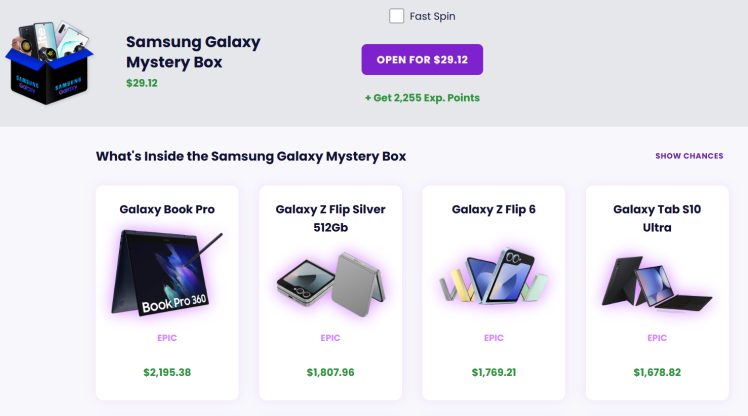Click the EPIC label under Galaxy Book Pro
The width and height of the screenshot is (748, 416).
167,338
